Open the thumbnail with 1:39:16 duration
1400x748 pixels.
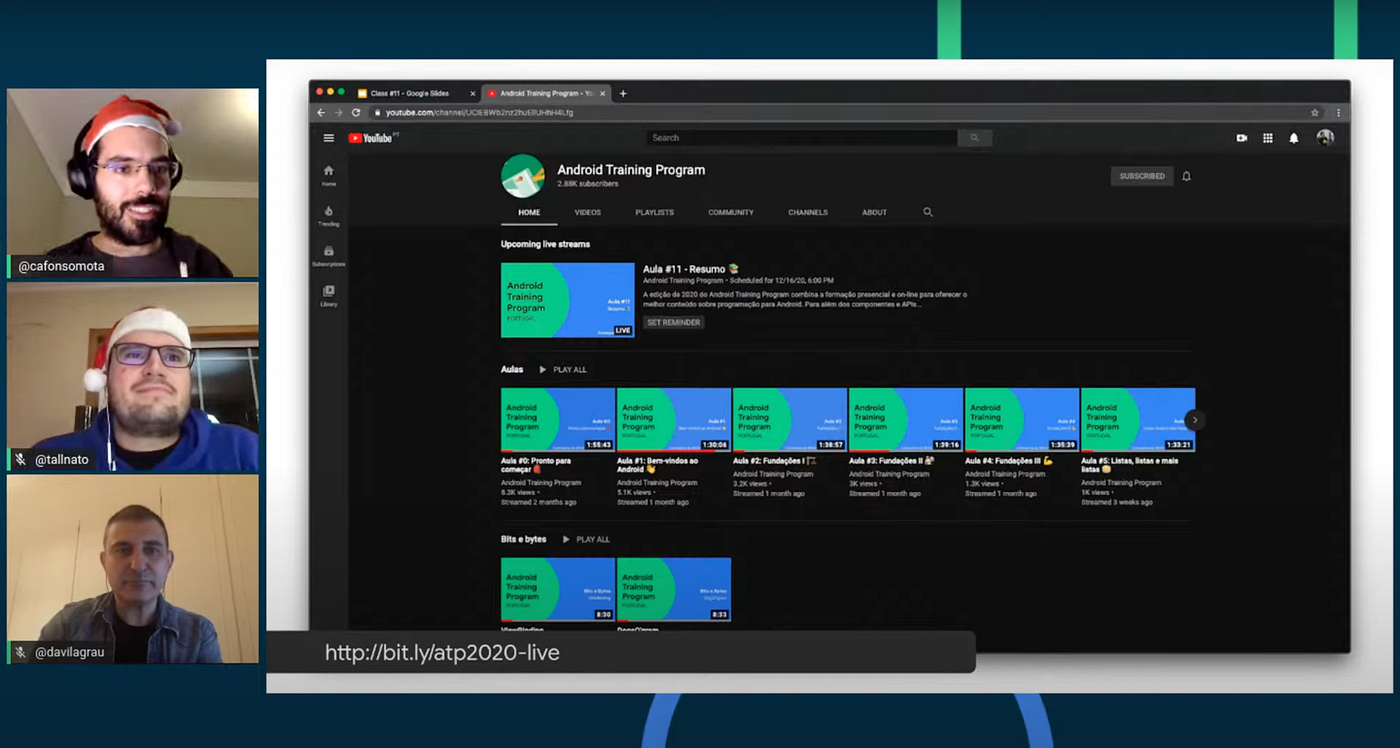point(906,420)
